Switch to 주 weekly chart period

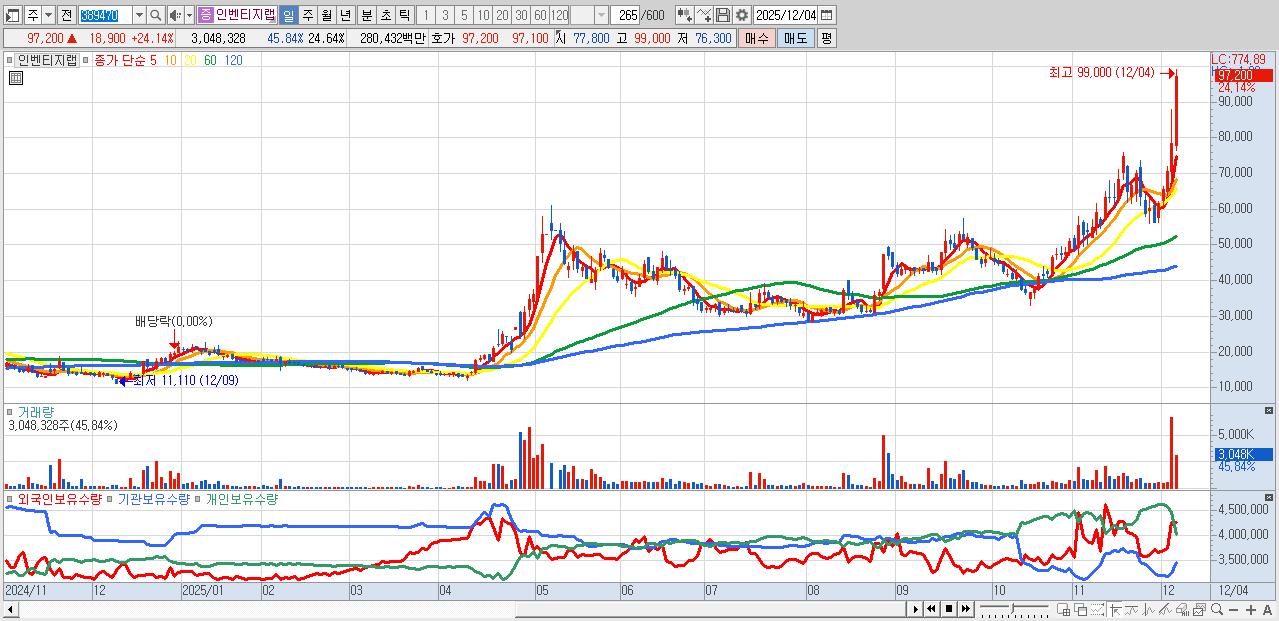click(307, 15)
